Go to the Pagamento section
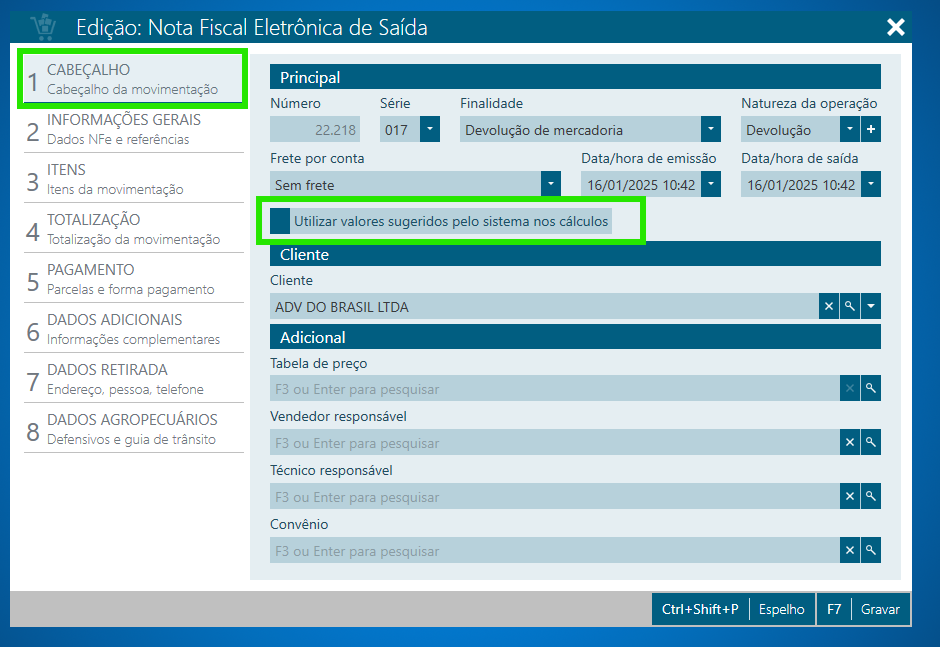Screen dimensions: 940x647 tap(132, 278)
